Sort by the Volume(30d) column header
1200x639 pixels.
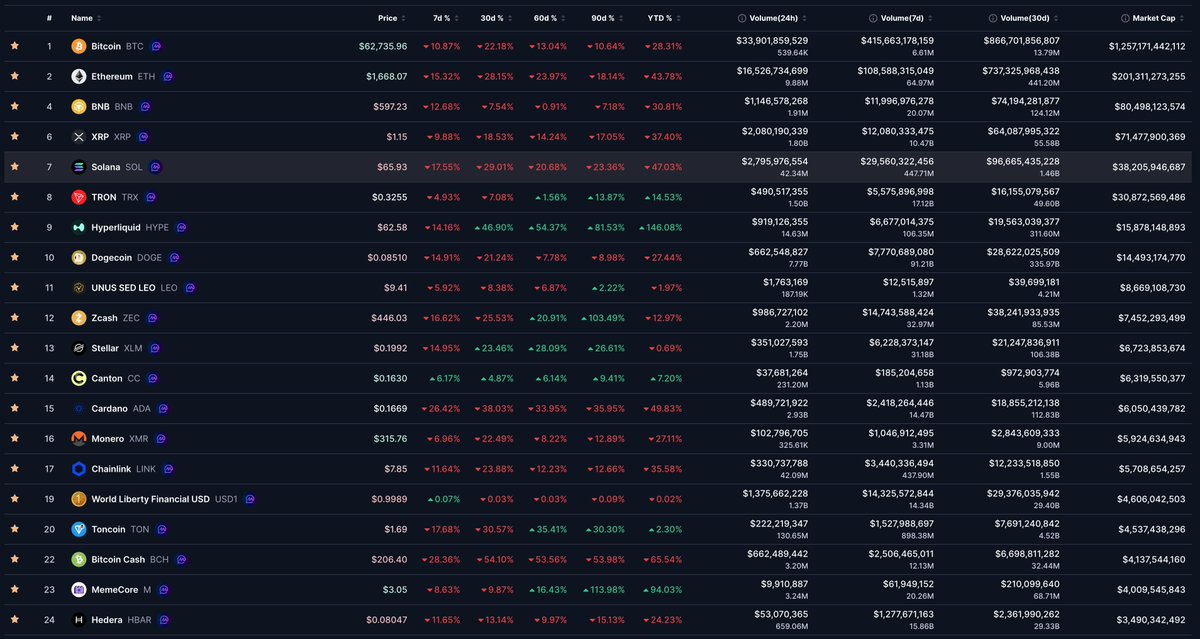1030,18
